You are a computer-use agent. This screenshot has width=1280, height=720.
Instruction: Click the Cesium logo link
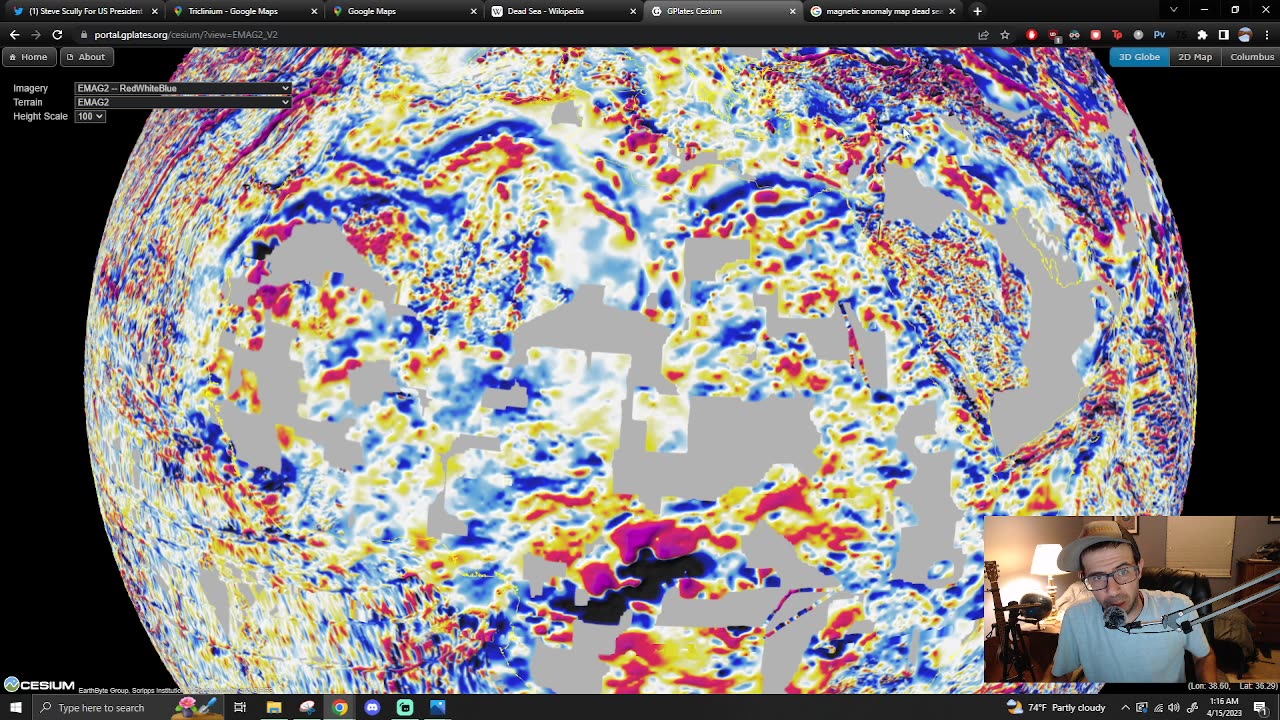point(39,685)
